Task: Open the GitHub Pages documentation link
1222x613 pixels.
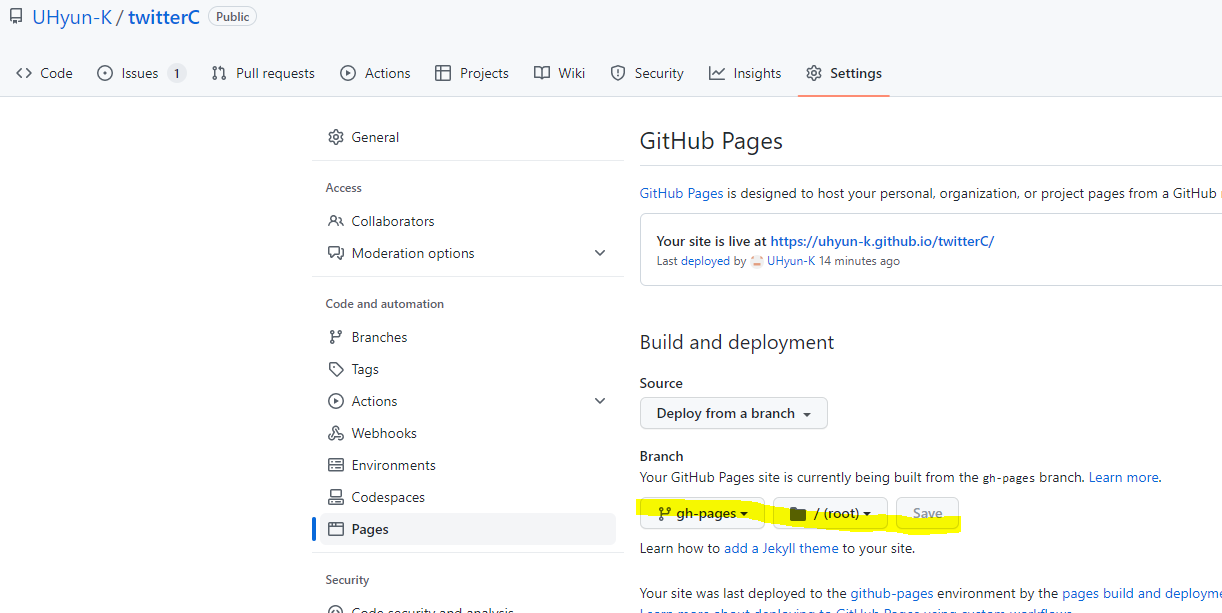Action: [x=681, y=193]
